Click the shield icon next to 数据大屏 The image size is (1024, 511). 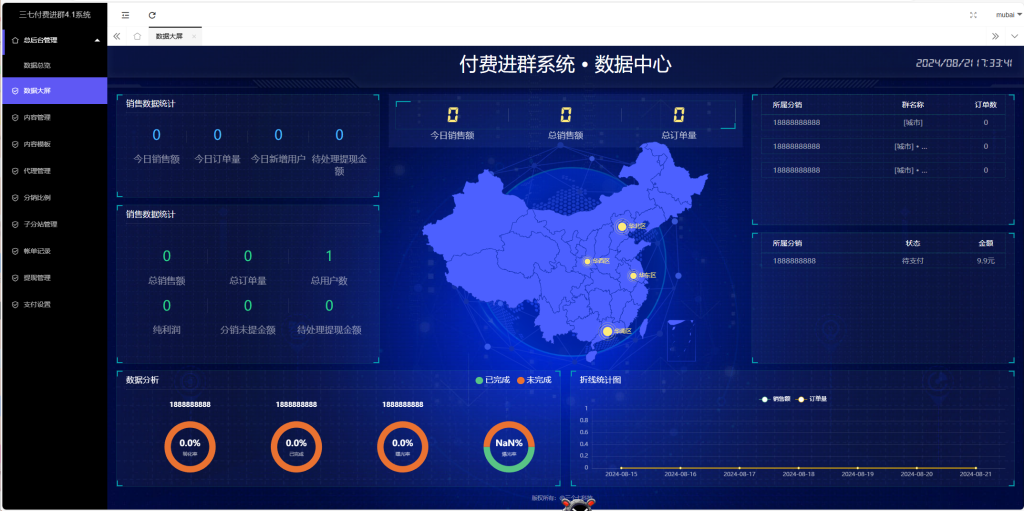tap(15, 91)
